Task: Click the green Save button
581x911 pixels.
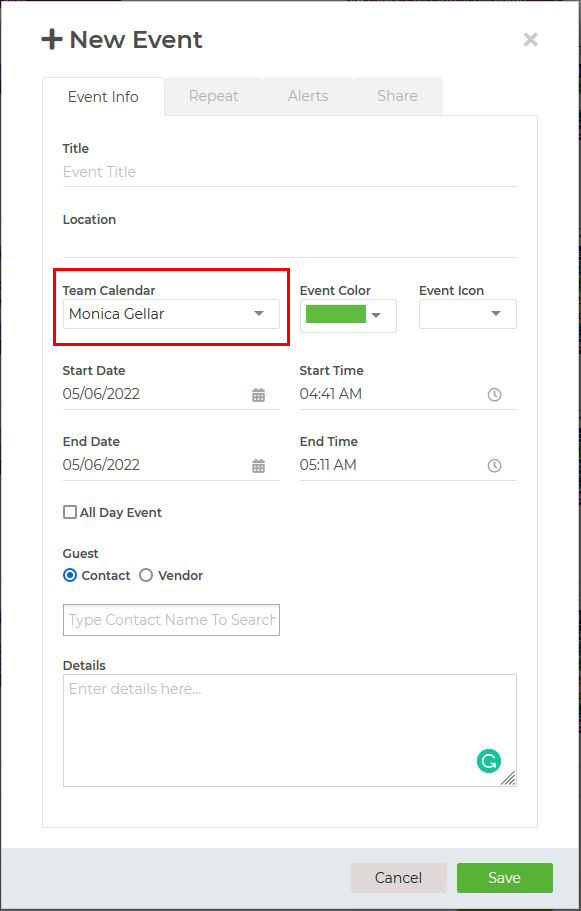Action: tap(505, 877)
